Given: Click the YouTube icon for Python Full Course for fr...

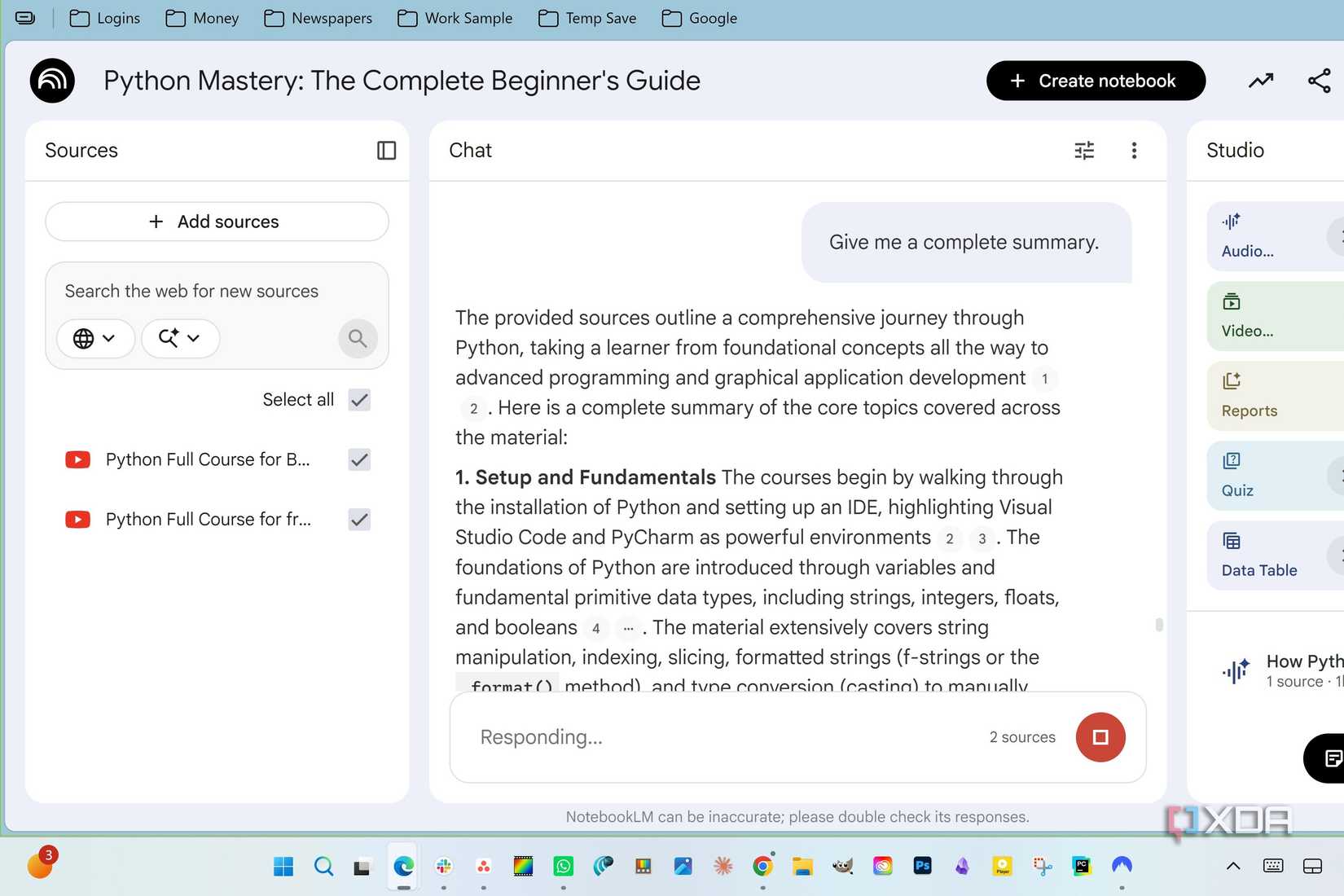Looking at the screenshot, I should click(x=78, y=519).
